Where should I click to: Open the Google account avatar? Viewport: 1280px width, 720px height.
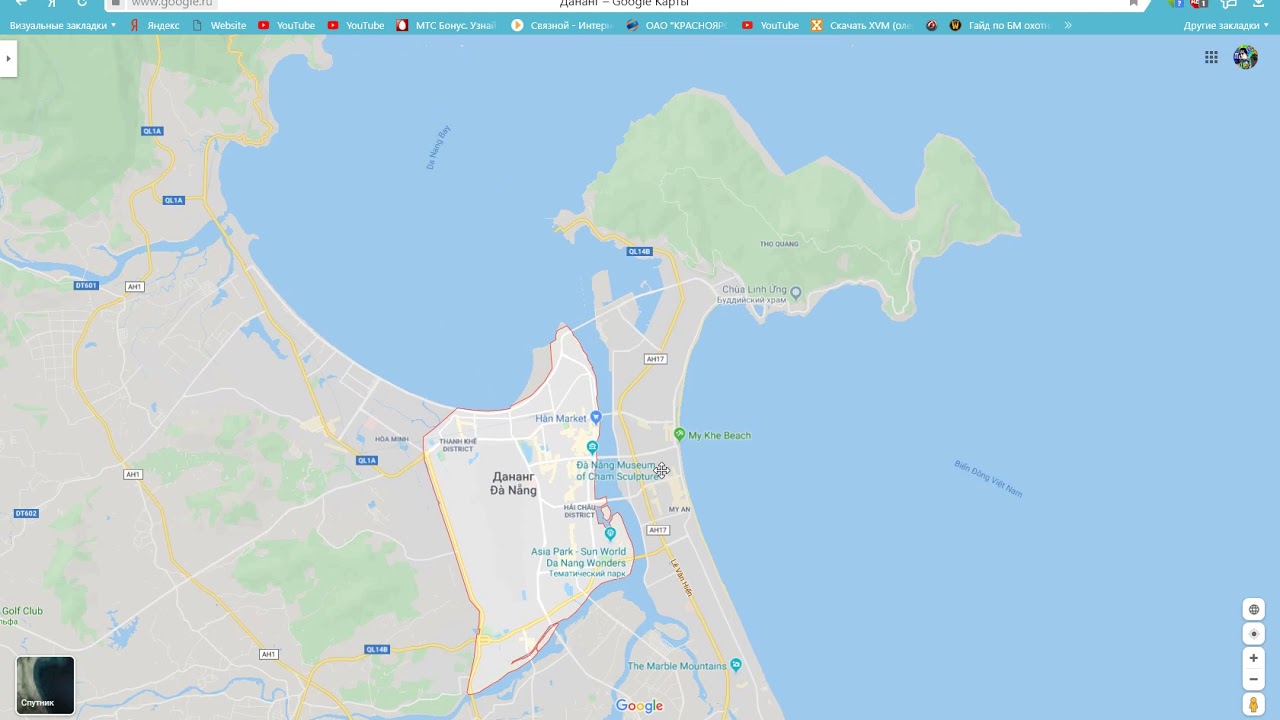coord(1245,58)
